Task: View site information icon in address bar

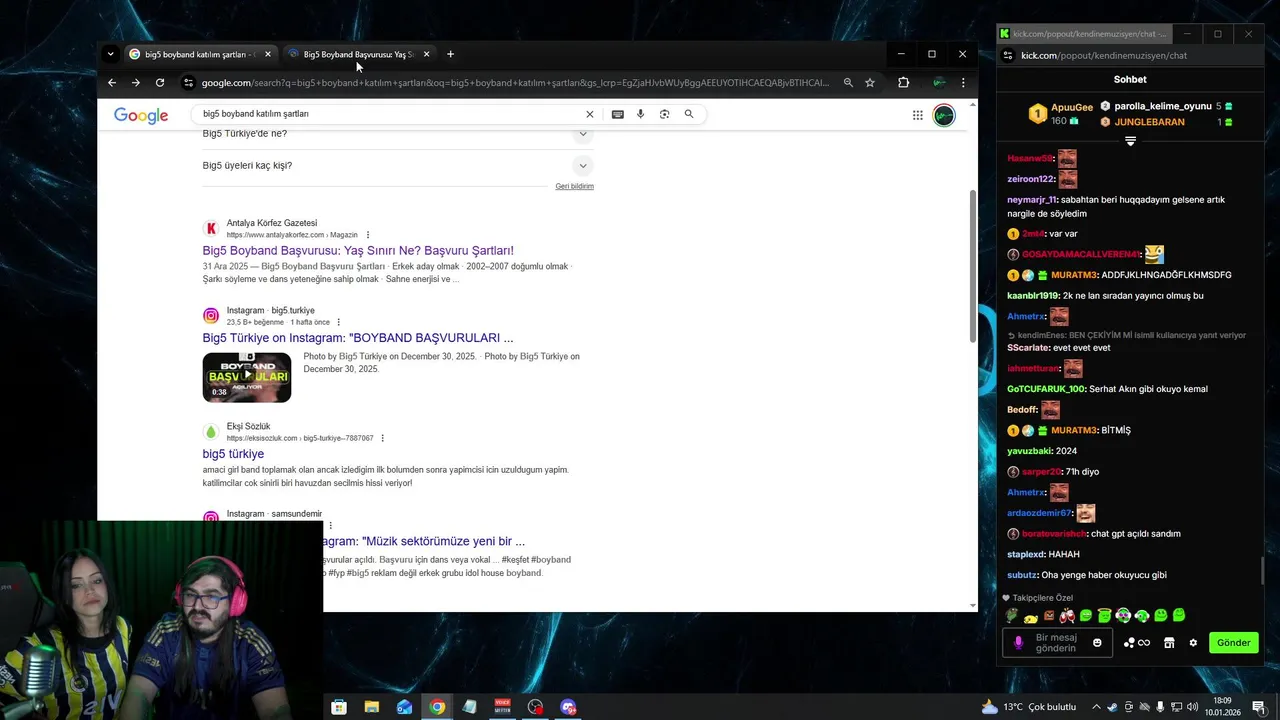Action: (188, 83)
